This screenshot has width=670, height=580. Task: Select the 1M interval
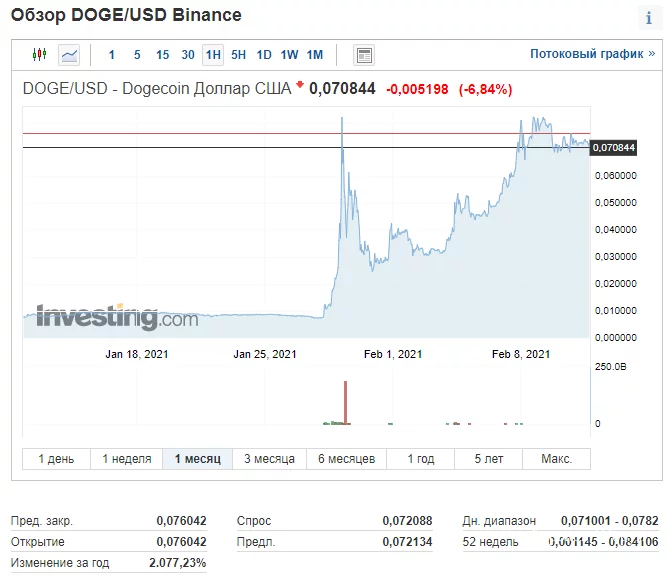pos(314,55)
